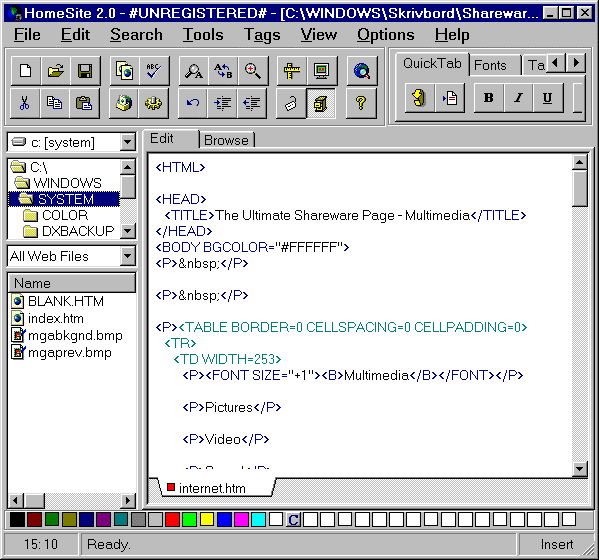Pick the cyan color swatch

pyautogui.click(x=259, y=520)
